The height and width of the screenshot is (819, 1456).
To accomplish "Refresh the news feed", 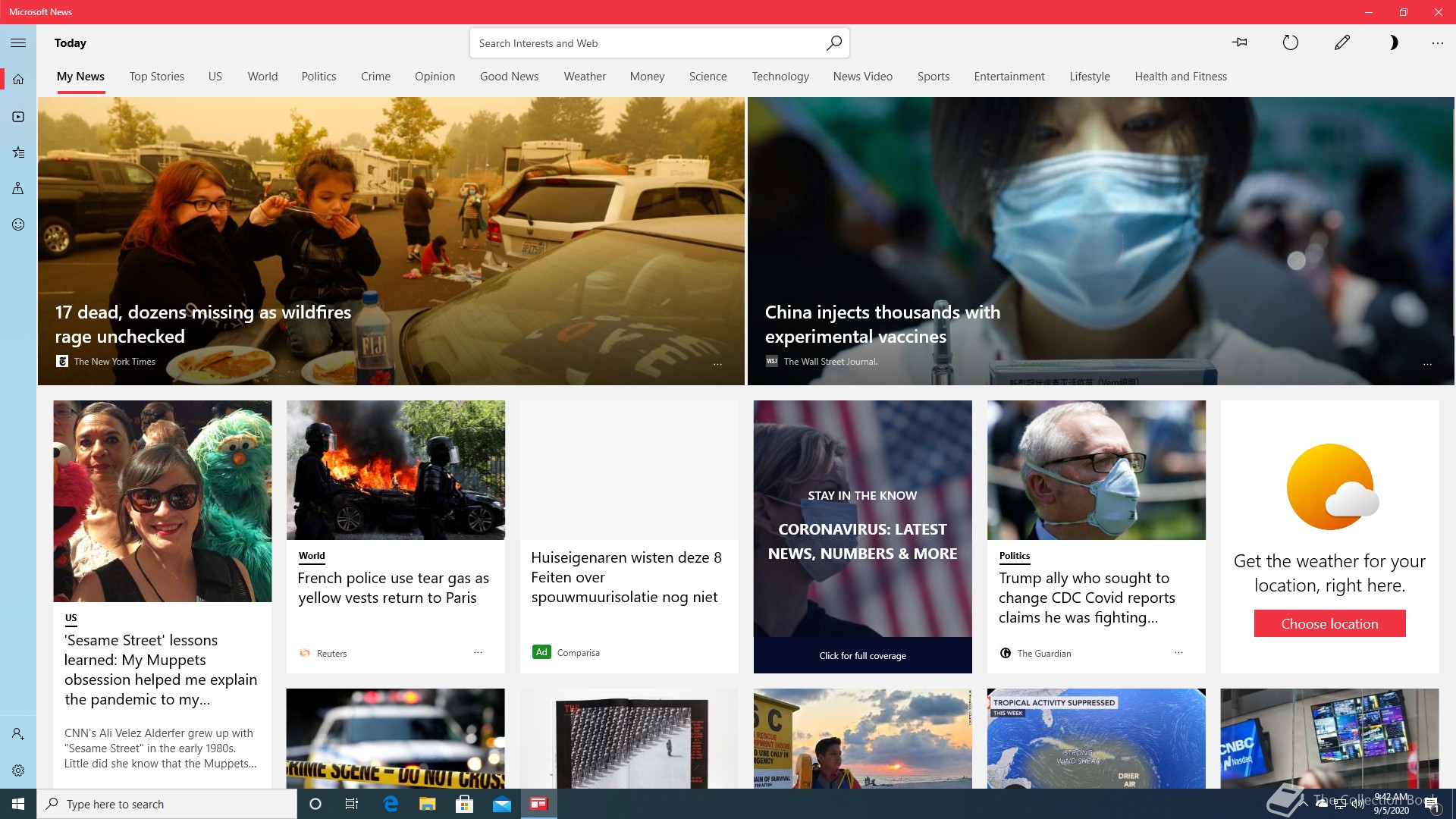I will (x=1290, y=43).
